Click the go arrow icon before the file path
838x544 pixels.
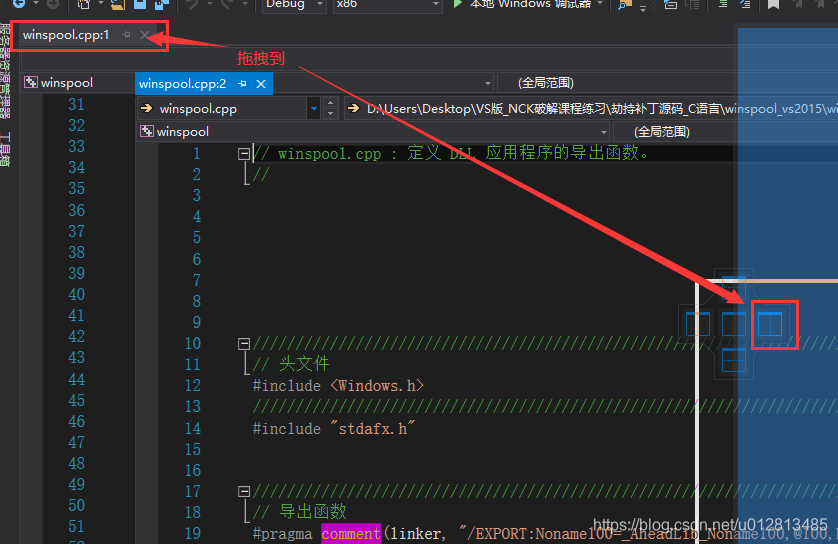click(353, 108)
